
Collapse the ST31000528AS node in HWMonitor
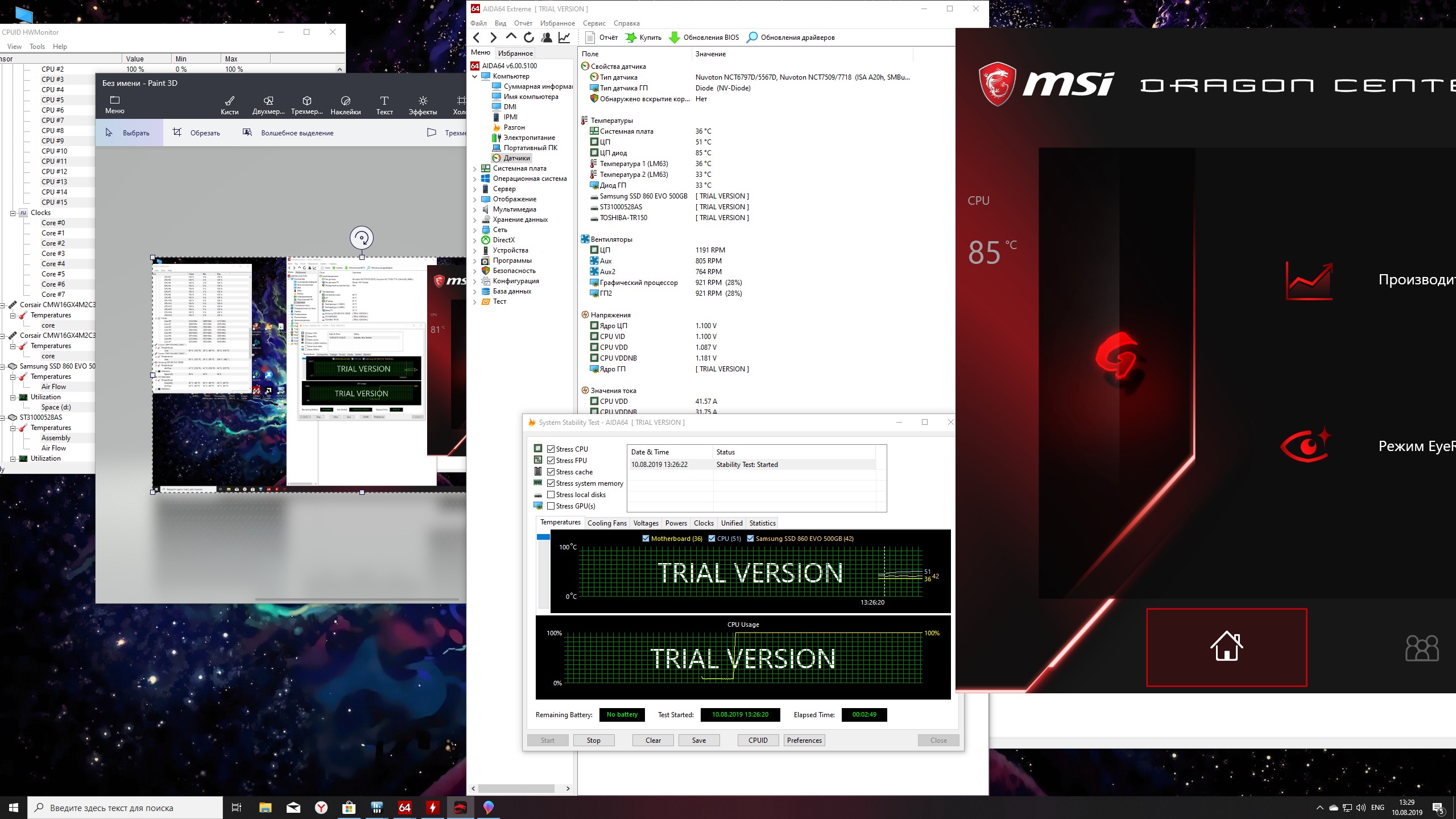pos(2,417)
